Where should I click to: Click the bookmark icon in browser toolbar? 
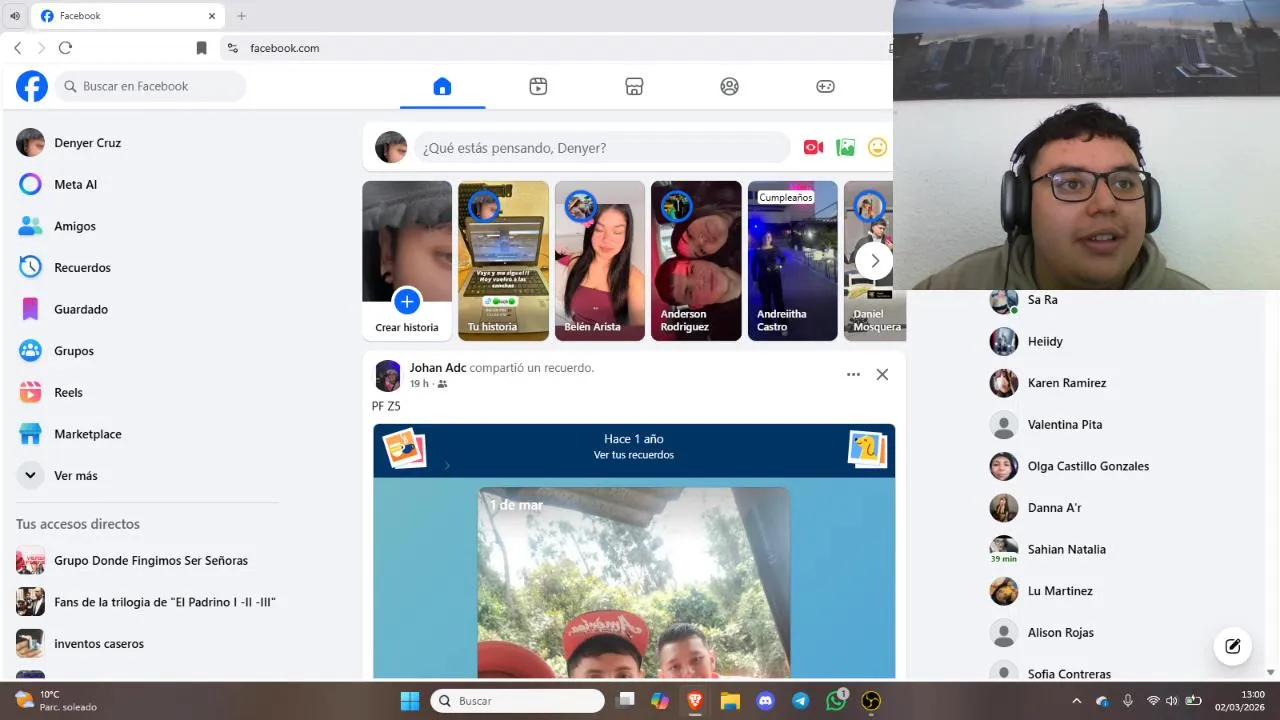(201, 48)
